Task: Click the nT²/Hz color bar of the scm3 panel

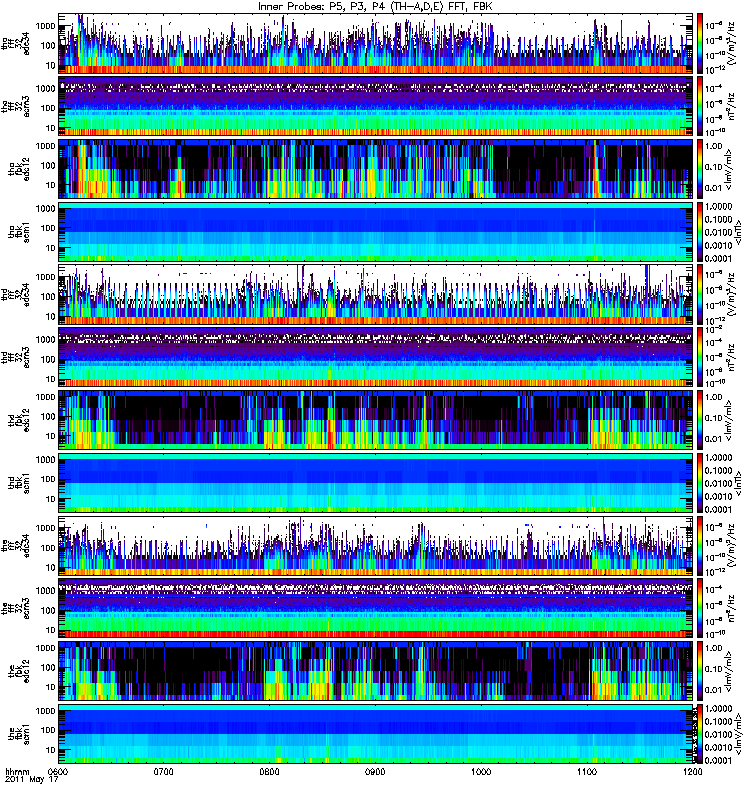Action: (699, 608)
